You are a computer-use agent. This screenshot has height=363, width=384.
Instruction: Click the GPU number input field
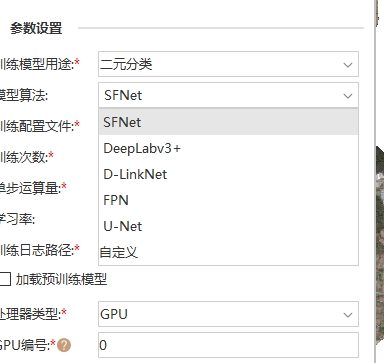click(228, 345)
